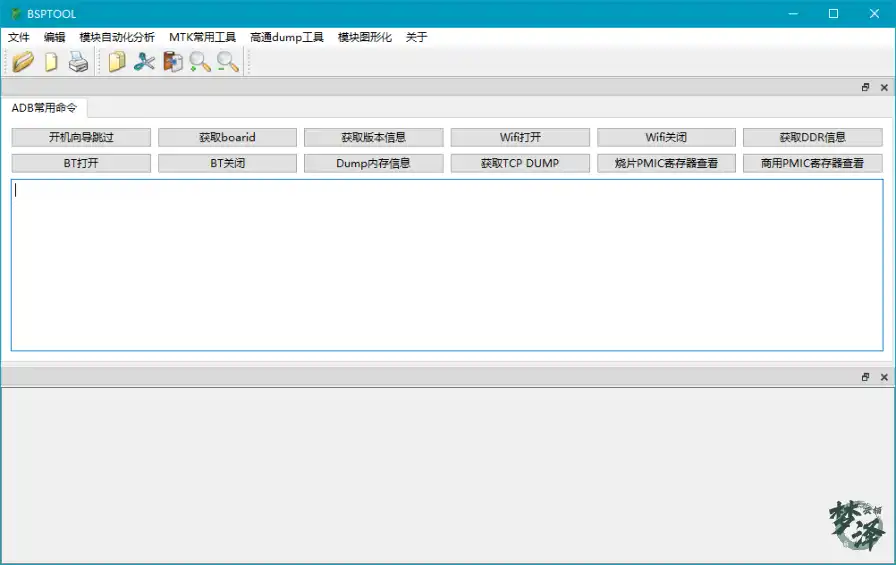Open the 模块自动化分析 menu
The image size is (896, 565).
pyautogui.click(x=117, y=37)
